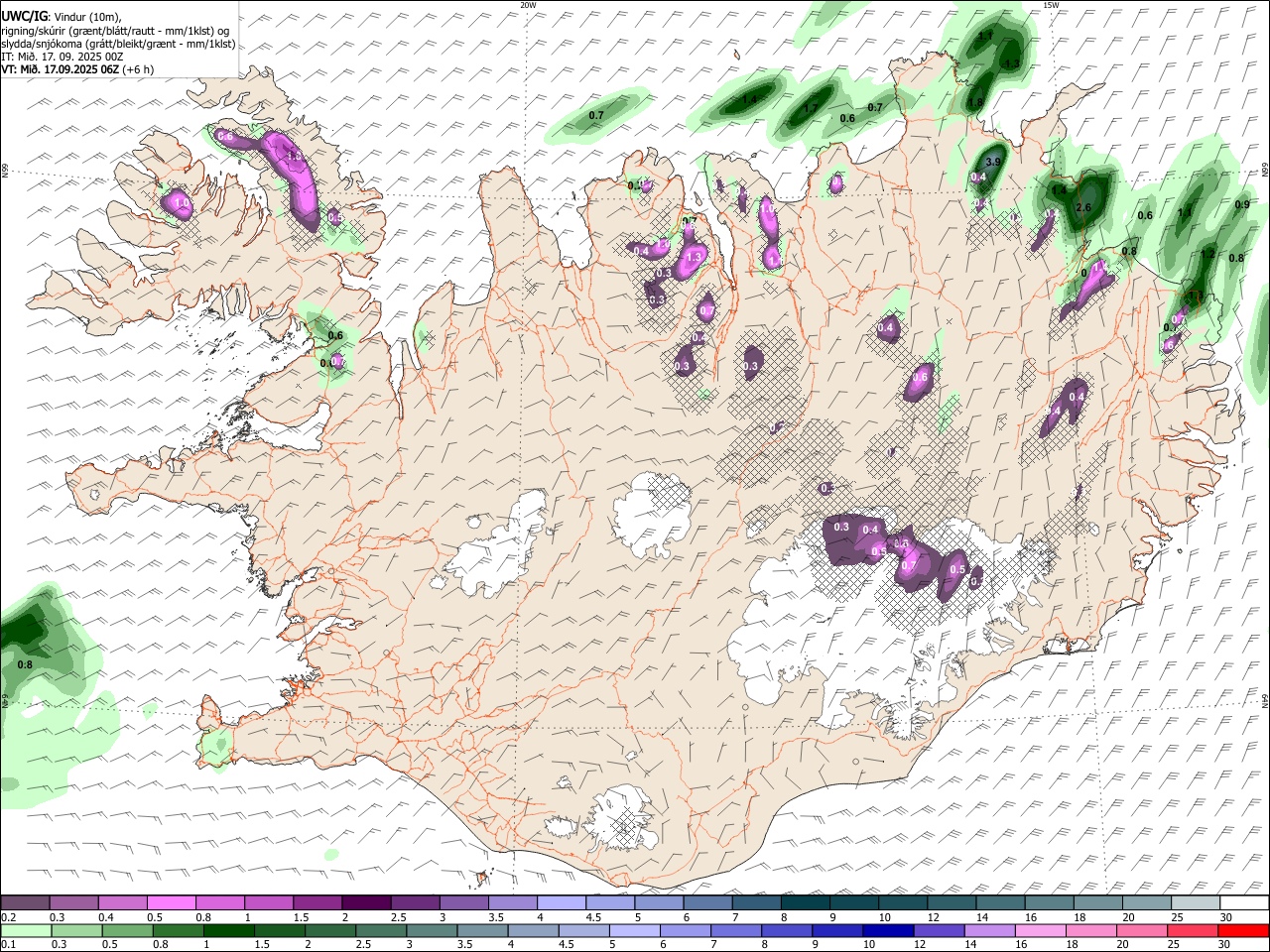Click the UWC/IG title text
Image resolution: width=1270 pixels, height=952 pixels.
click(24, 16)
